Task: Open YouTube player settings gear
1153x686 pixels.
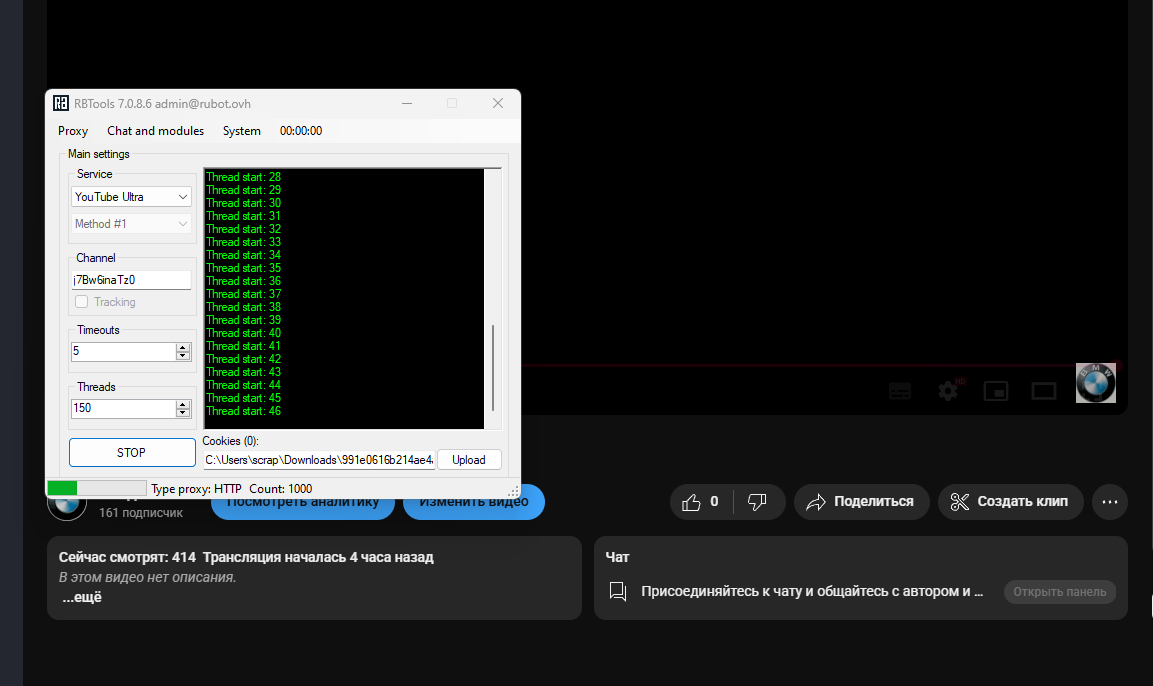Action: 948,391
